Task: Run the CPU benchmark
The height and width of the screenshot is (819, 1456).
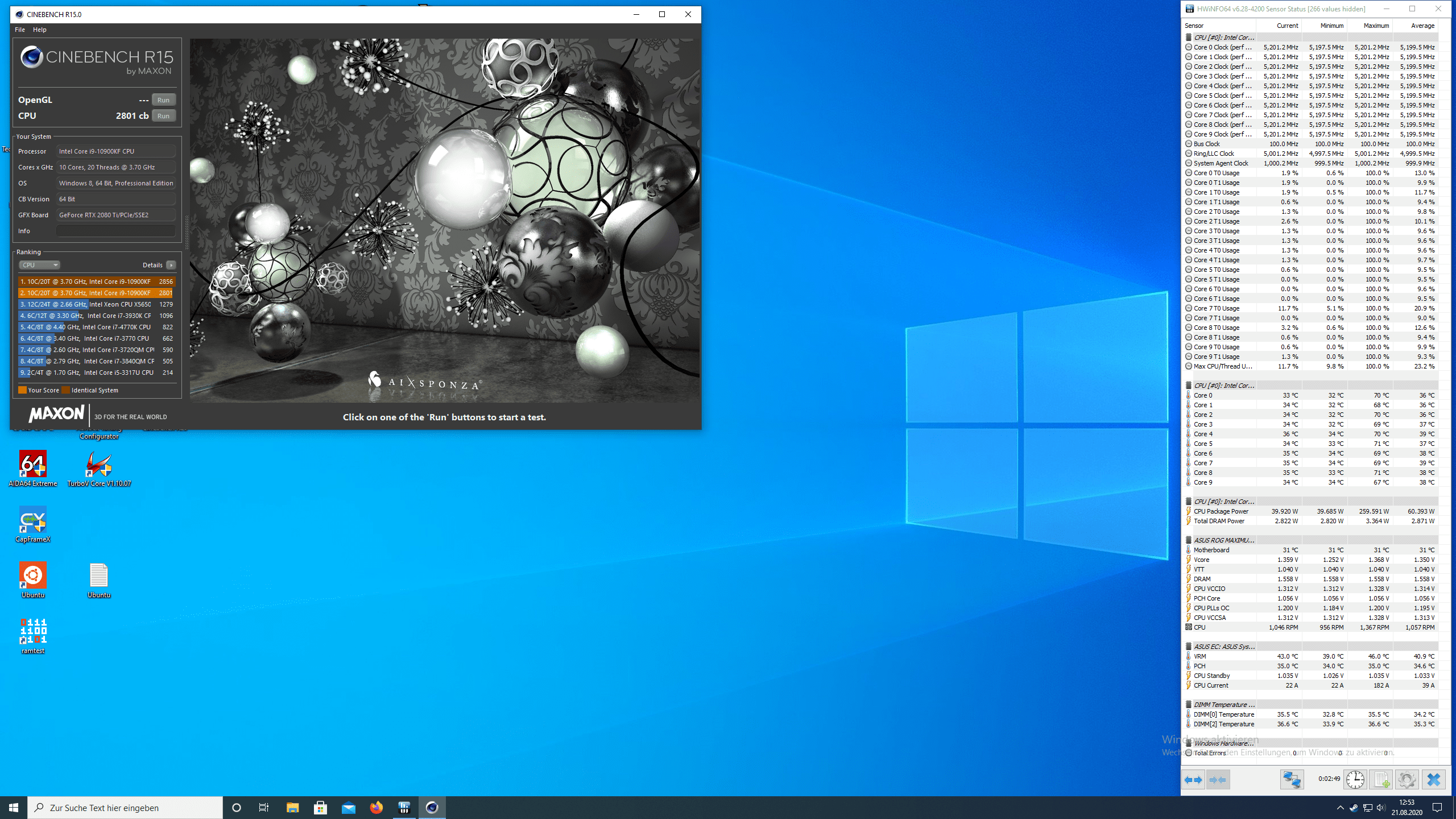Action: click(x=164, y=116)
